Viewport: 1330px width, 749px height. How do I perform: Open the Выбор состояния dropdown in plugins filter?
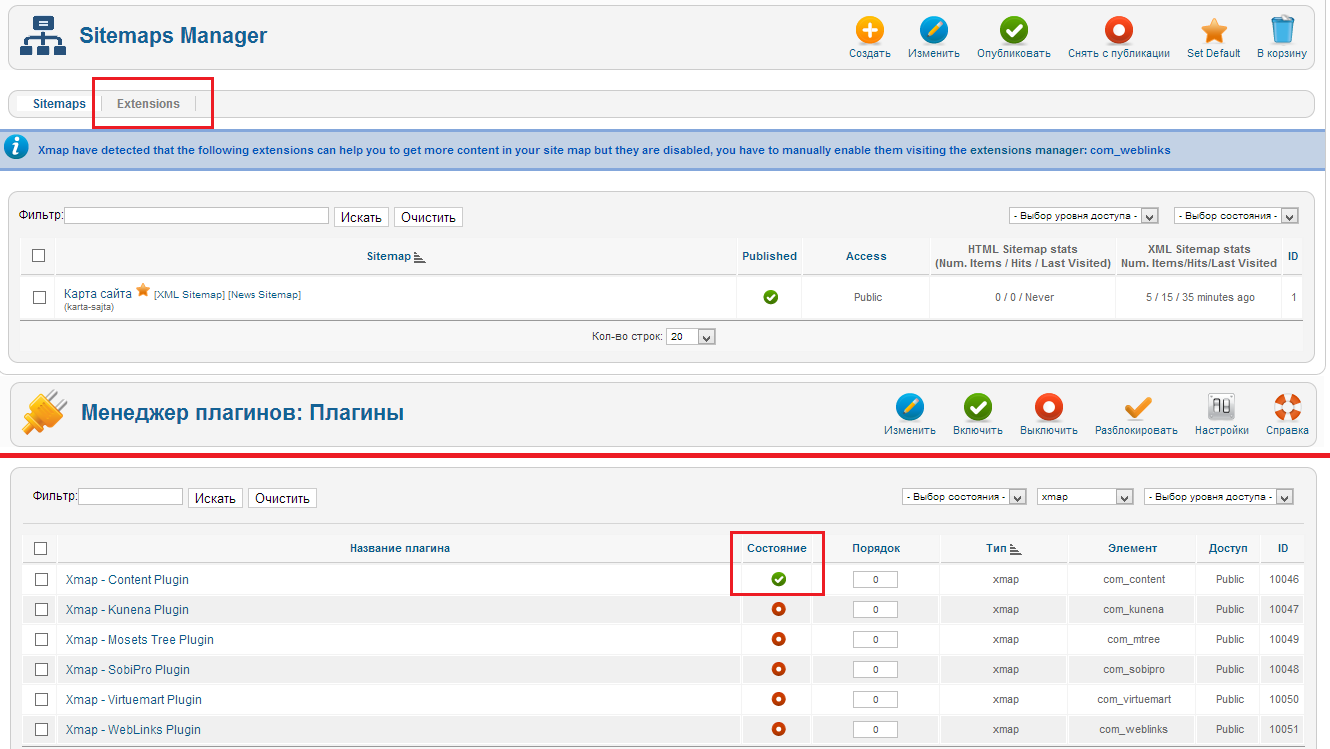[x=964, y=497]
